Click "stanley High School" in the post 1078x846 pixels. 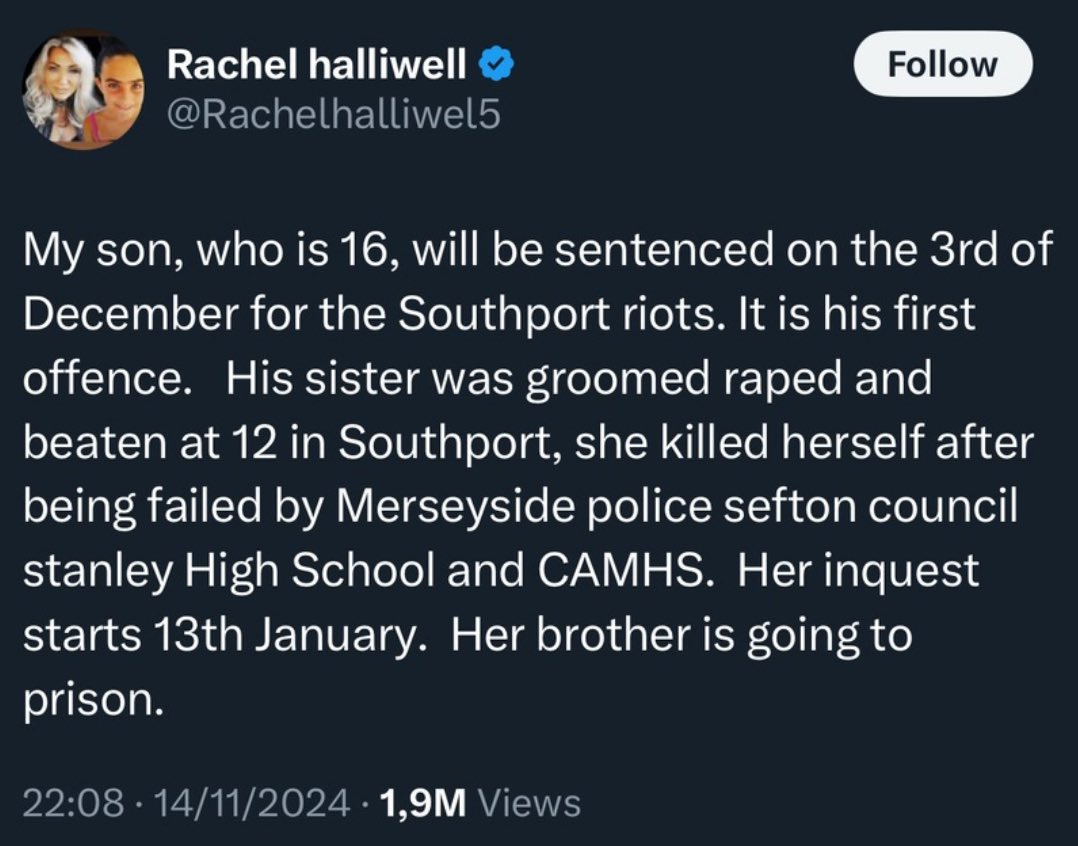pyautogui.click(x=227, y=571)
